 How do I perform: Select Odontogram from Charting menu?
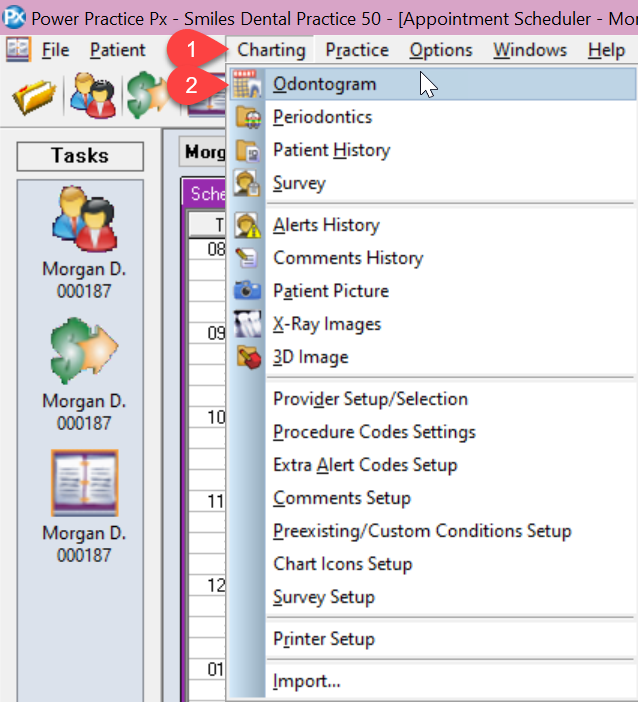[x=432, y=84]
